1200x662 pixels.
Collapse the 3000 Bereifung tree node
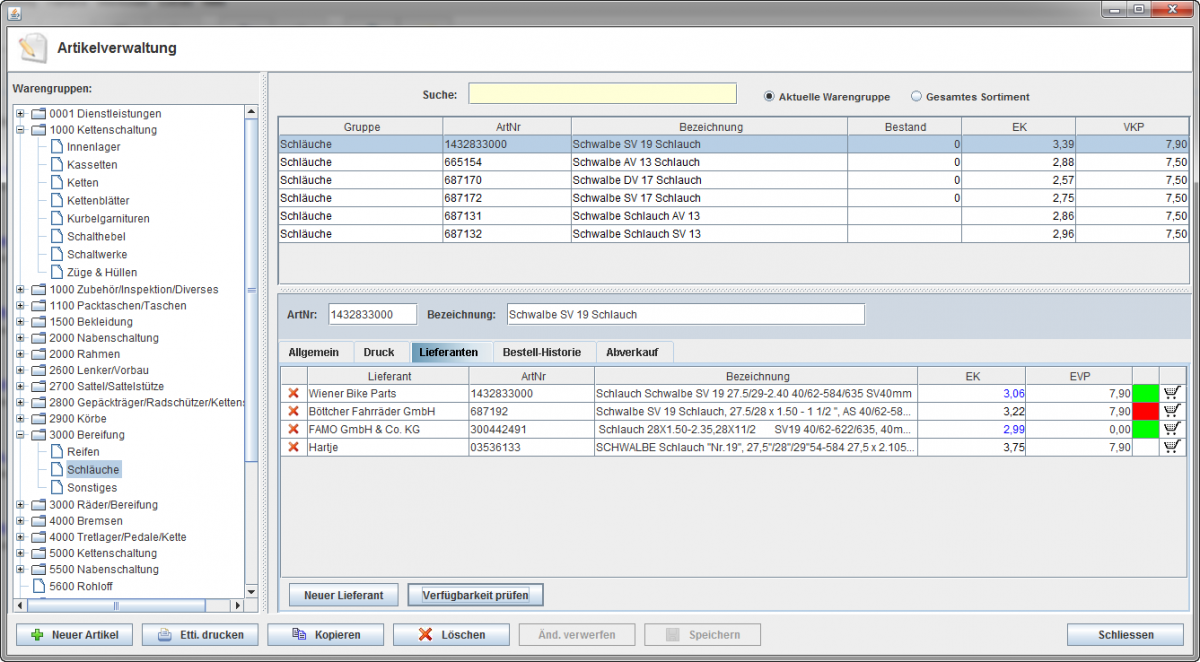(x=20, y=436)
